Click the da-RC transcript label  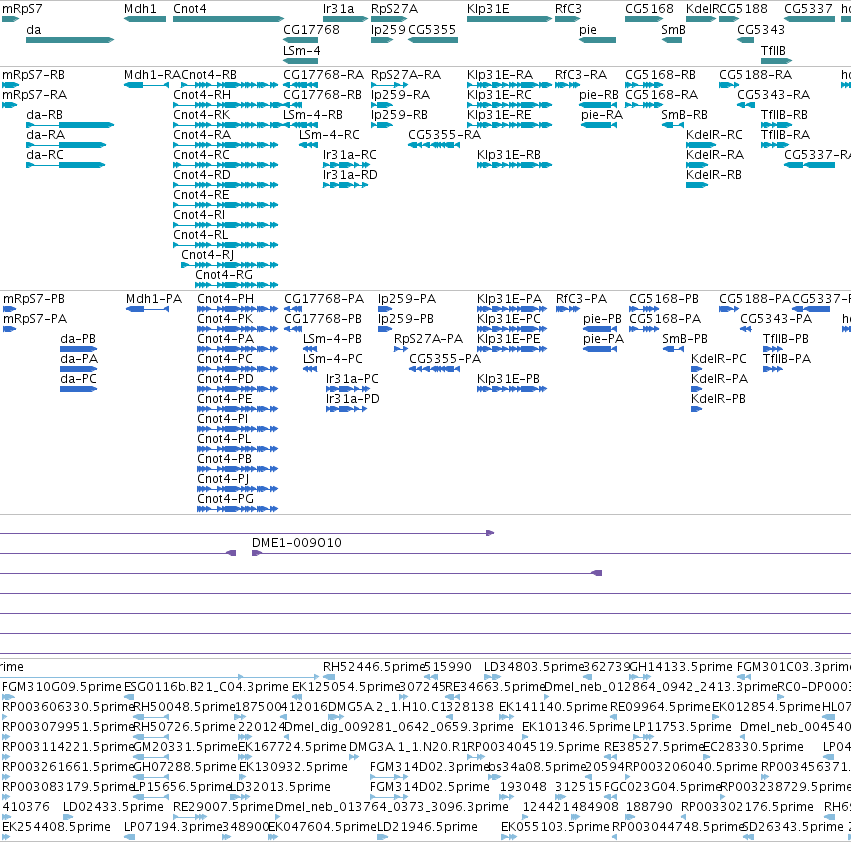click(45, 155)
